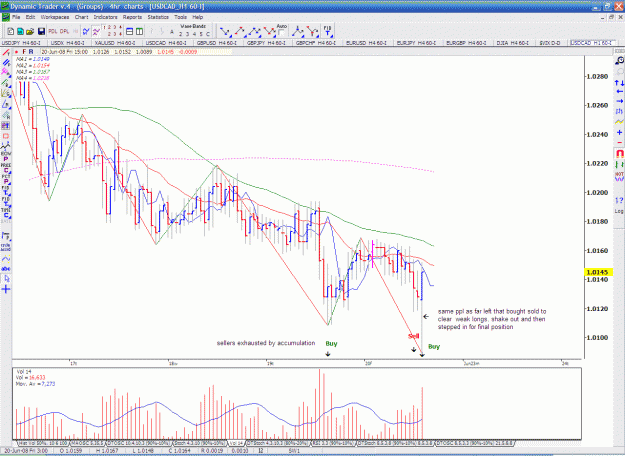Screen dimensions: 625x456
Task: Open the Workspaces menu
Action: tap(55, 17)
